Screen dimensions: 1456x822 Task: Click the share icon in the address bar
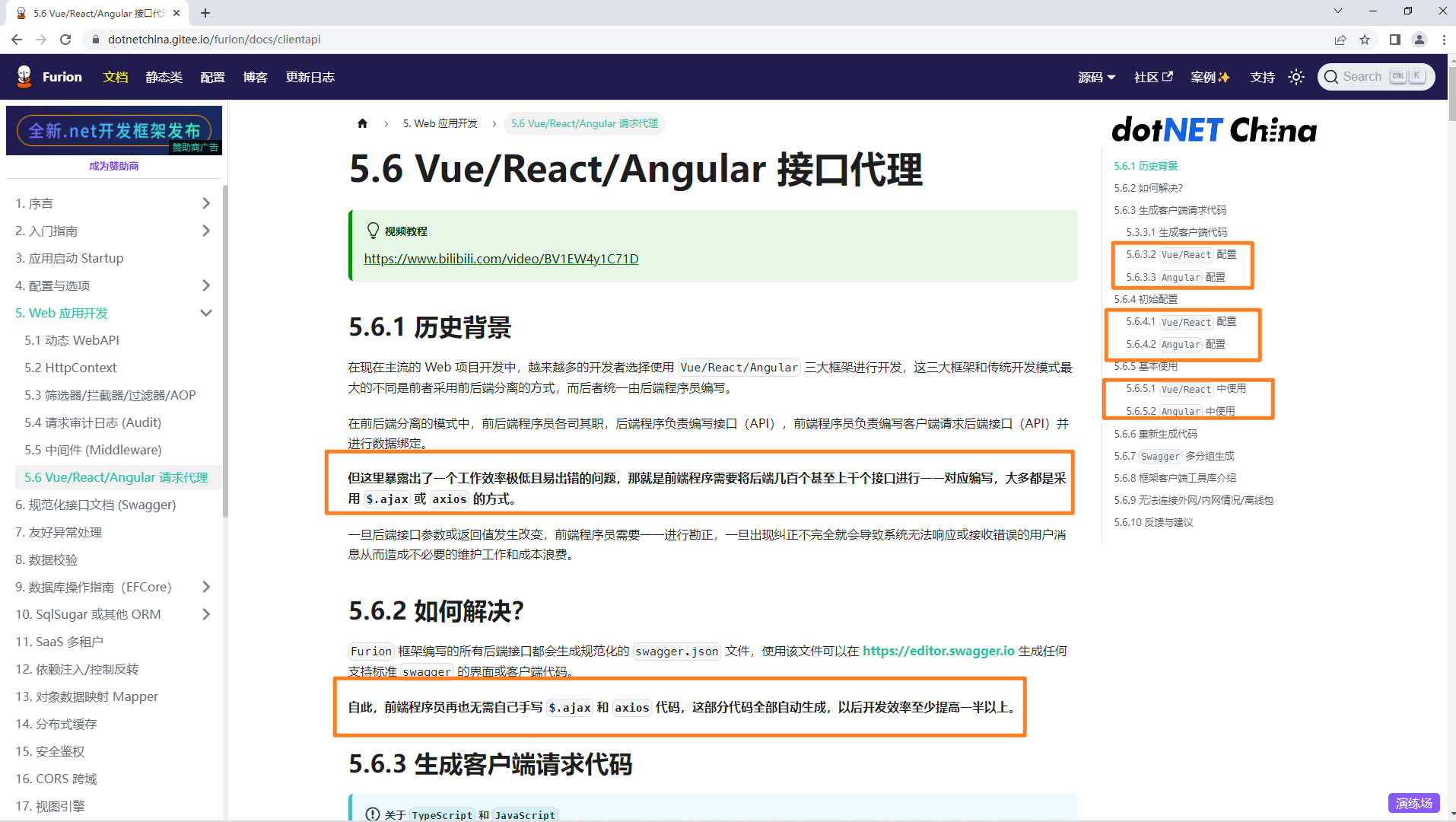pos(1340,40)
